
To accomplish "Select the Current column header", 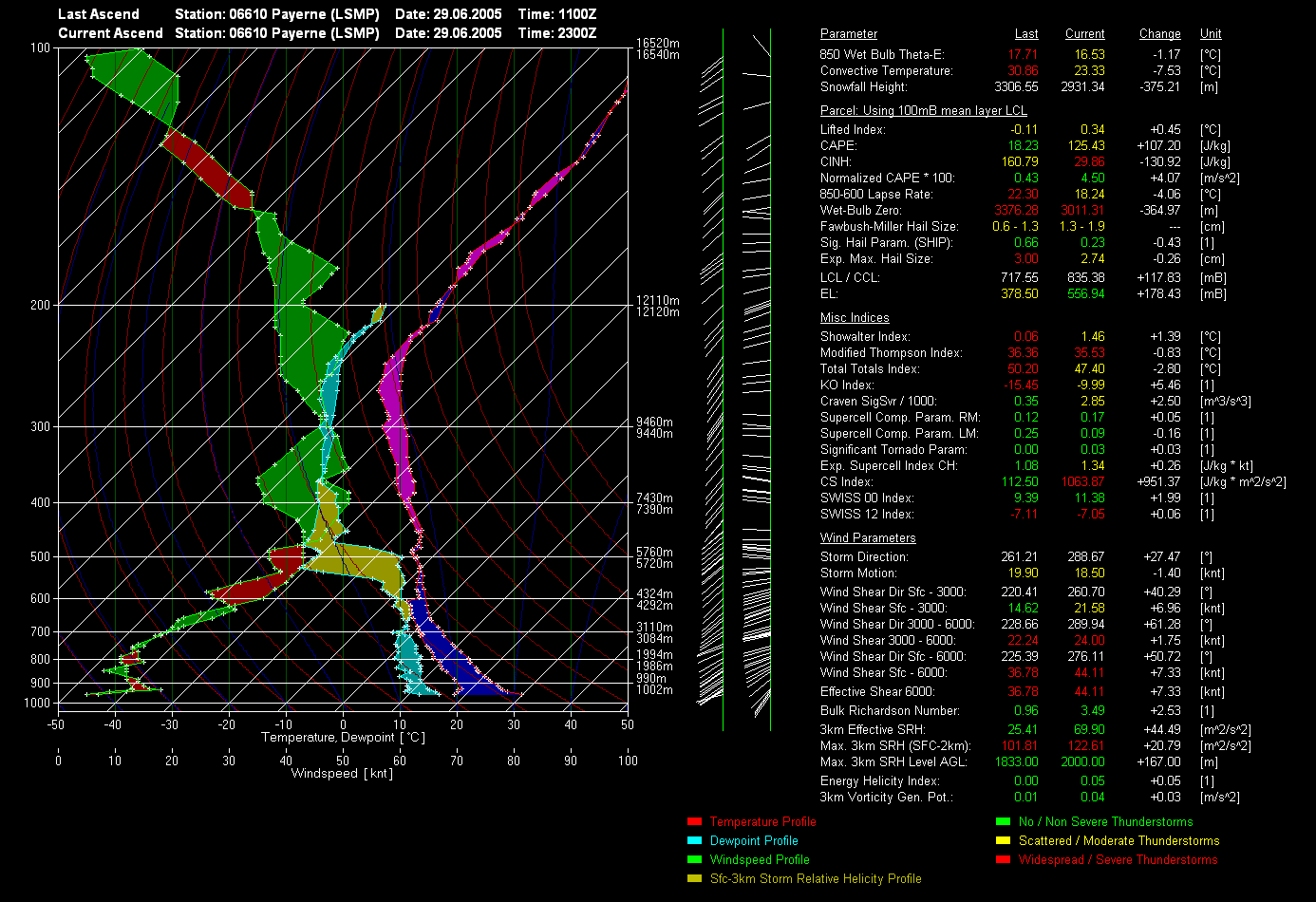I will point(1084,34).
